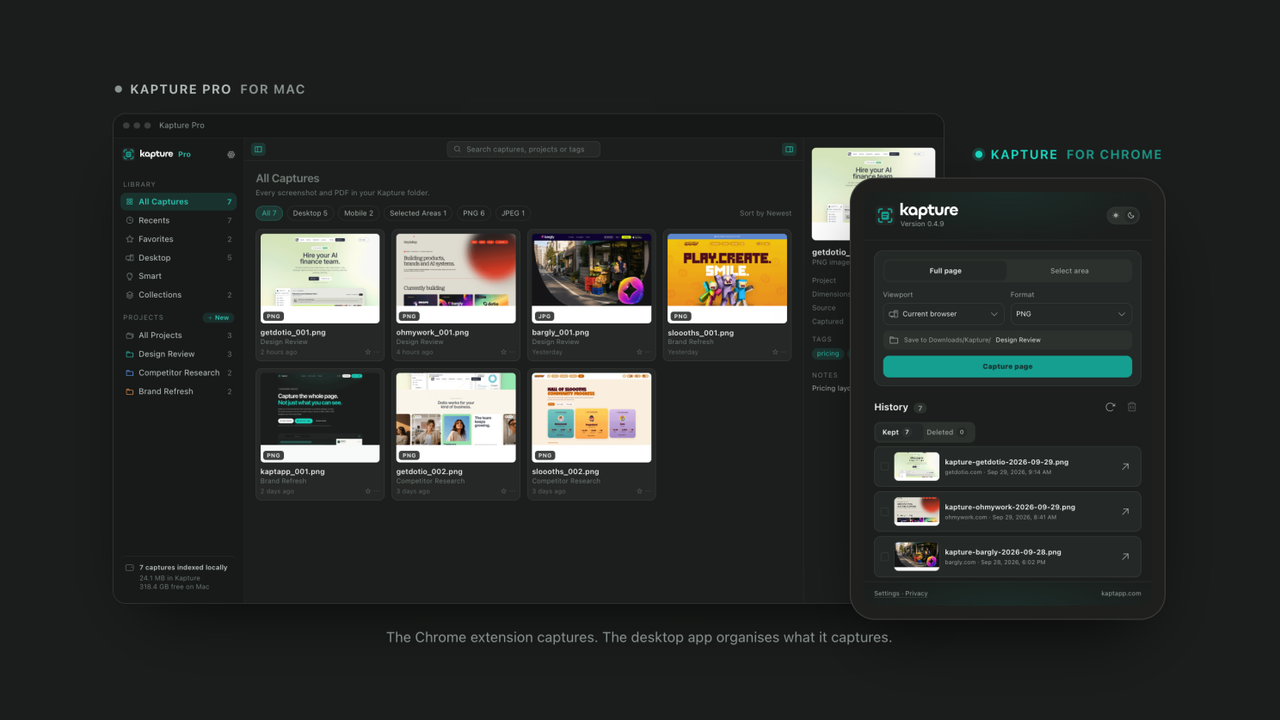Star the ohmywork_001.png capture
The width and height of the screenshot is (1280, 720).
click(x=503, y=352)
